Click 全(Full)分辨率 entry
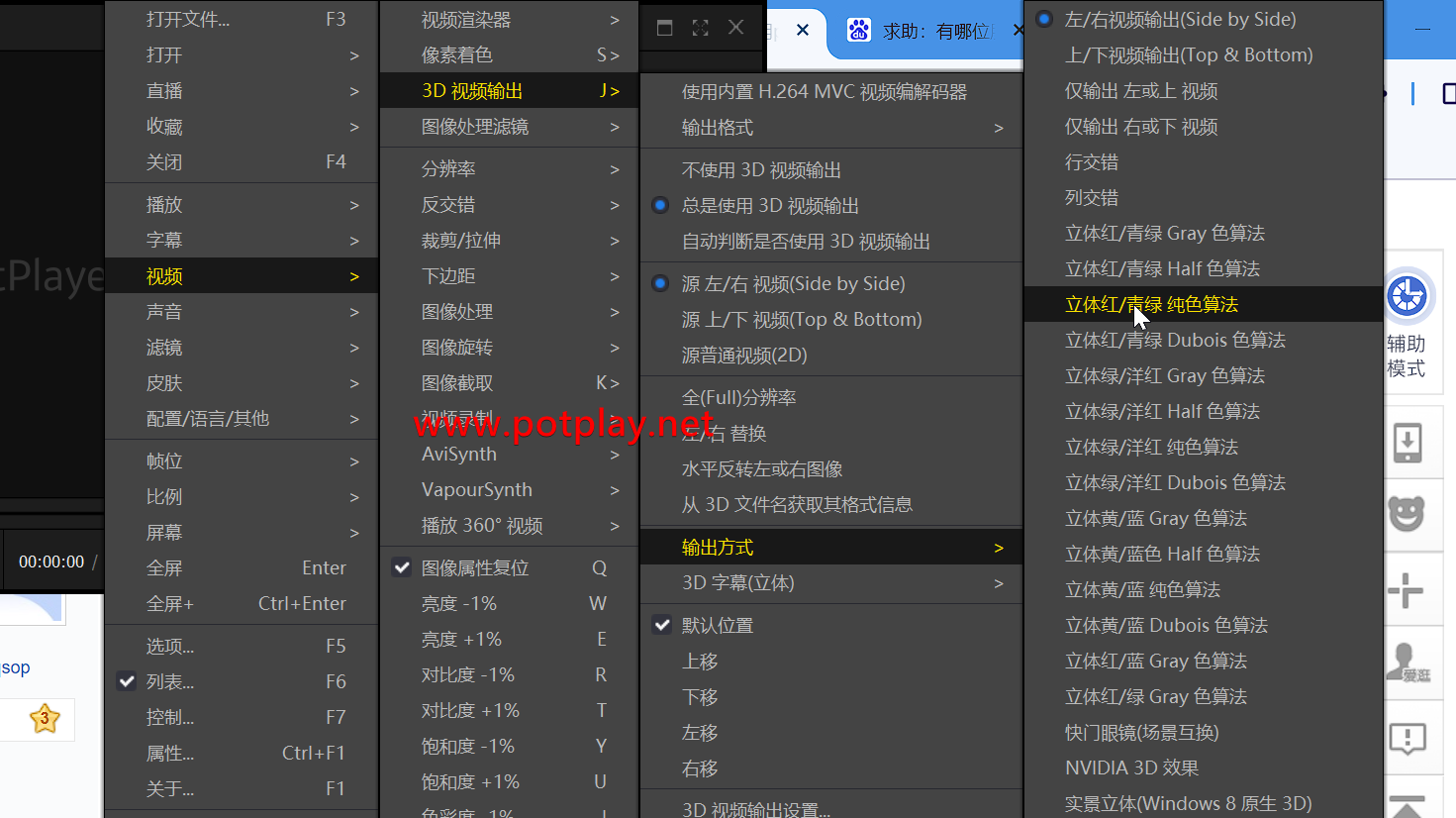 831,398
